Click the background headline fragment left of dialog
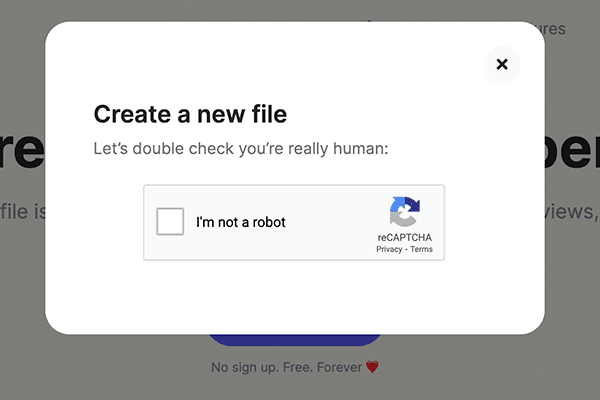 click(22, 150)
